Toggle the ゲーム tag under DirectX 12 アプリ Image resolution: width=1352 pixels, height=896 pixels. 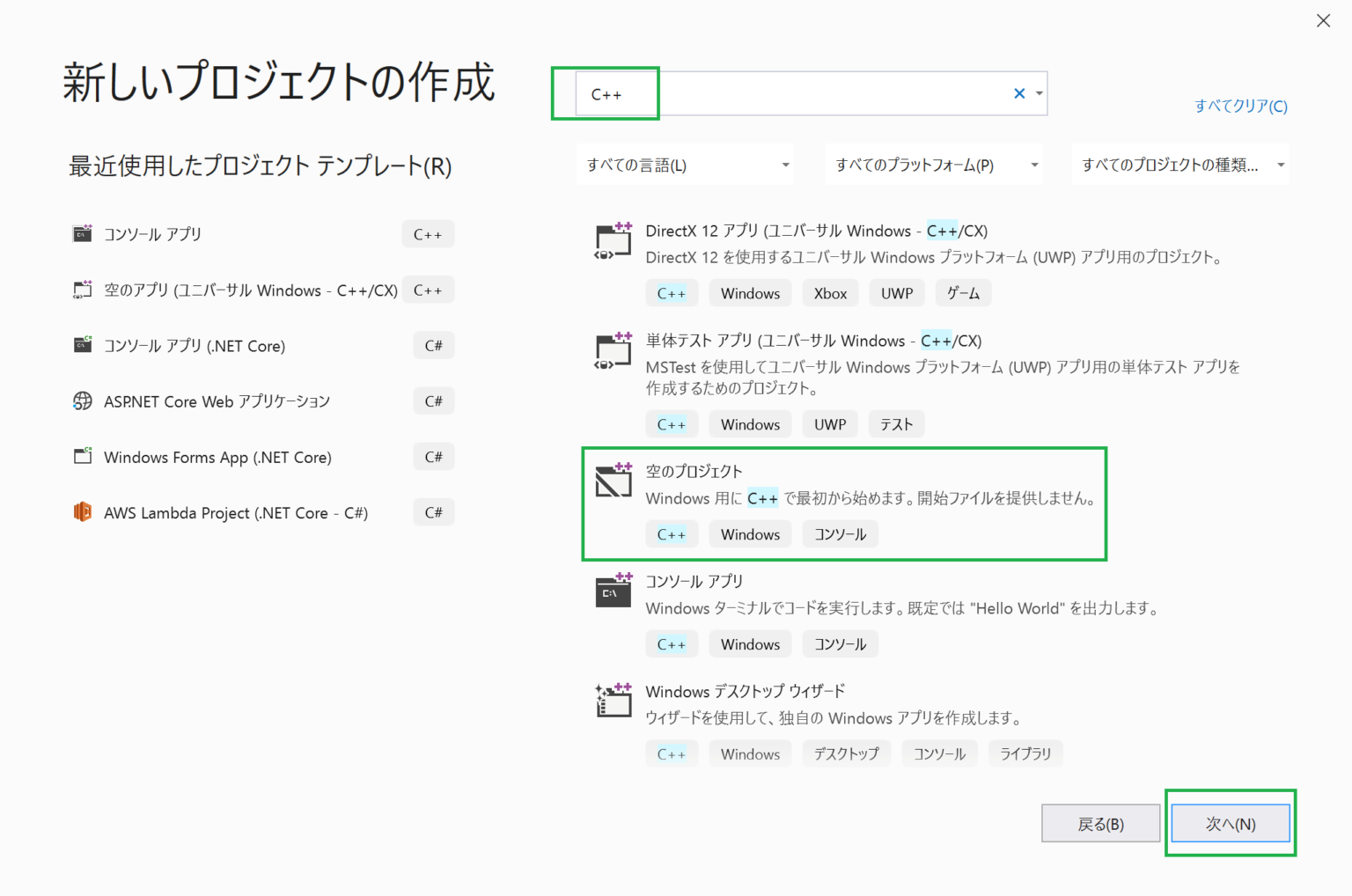pyautogui.click(x=963, y=292)
